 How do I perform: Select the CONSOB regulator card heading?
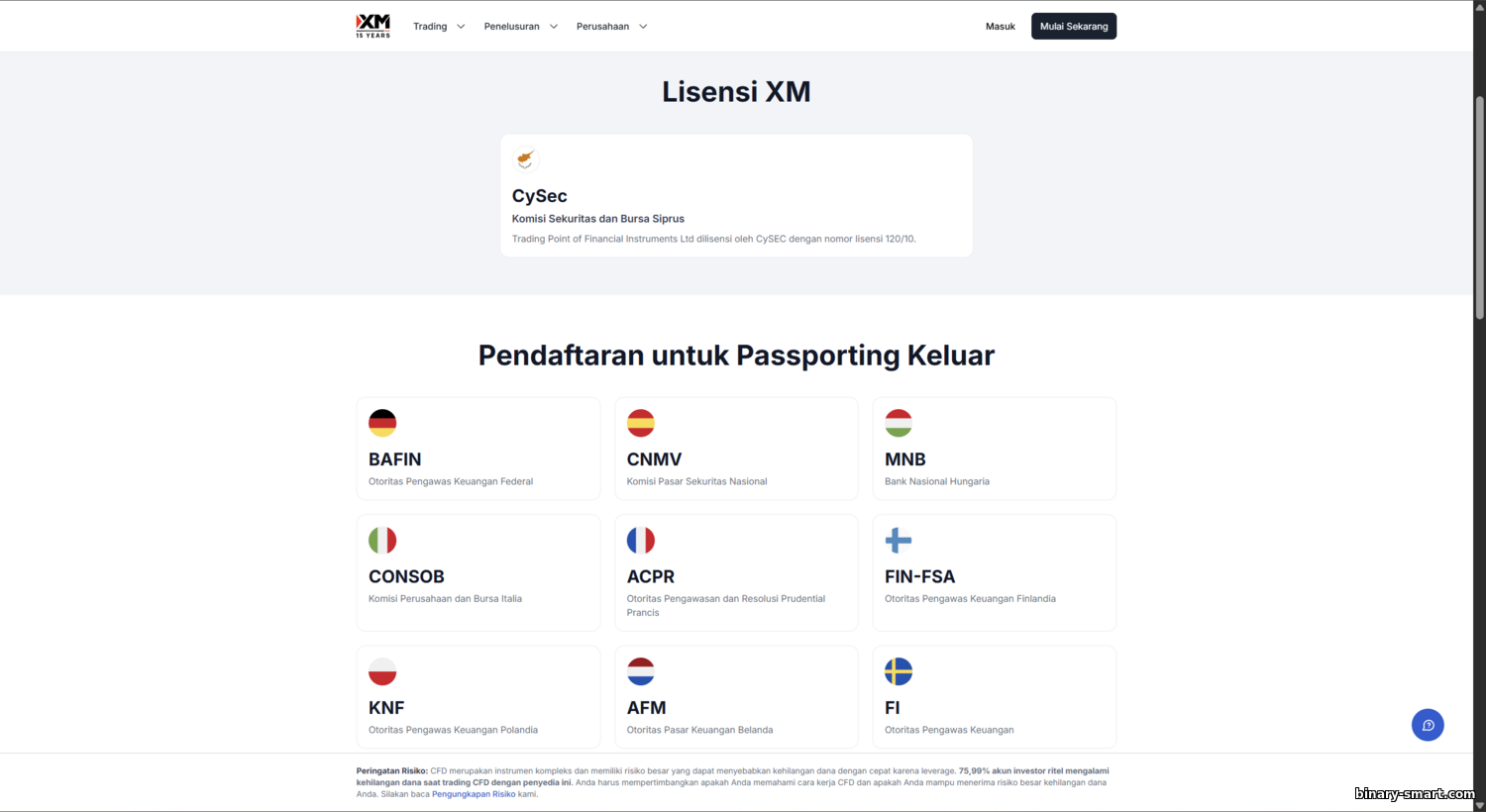(406, 576)
